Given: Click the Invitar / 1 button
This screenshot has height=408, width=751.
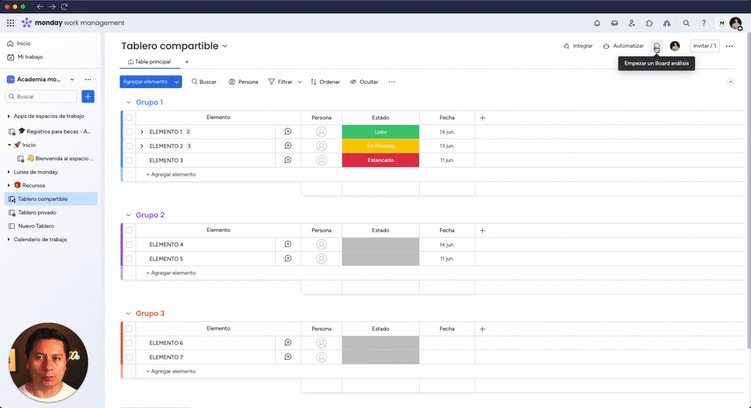Looking at the screenshot, I should [x=705, y=46].
